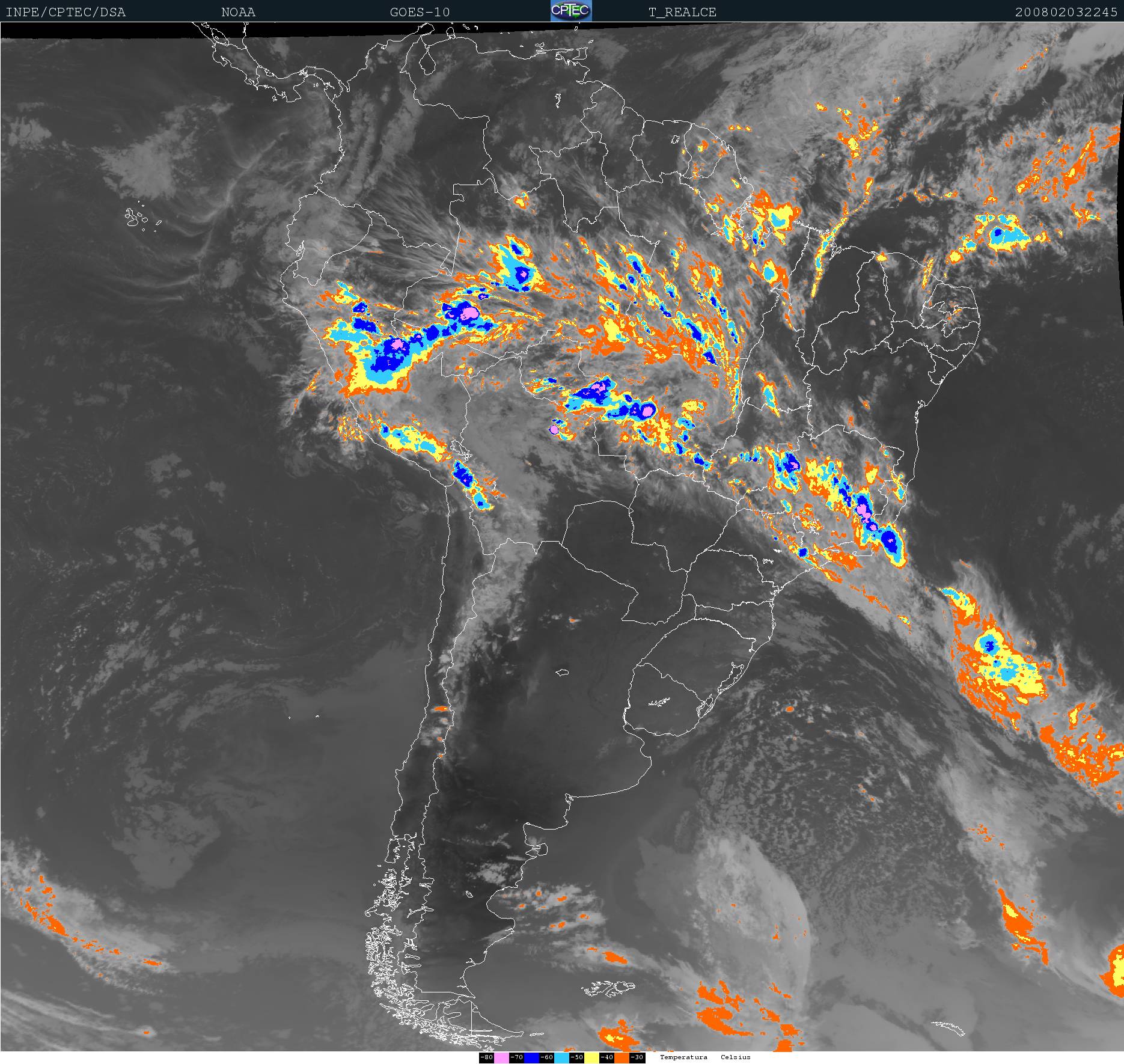This screenshot has width=1124, height=1064.
Task: Click the dark blue legend color swatch
Action: coord(531,1057)
